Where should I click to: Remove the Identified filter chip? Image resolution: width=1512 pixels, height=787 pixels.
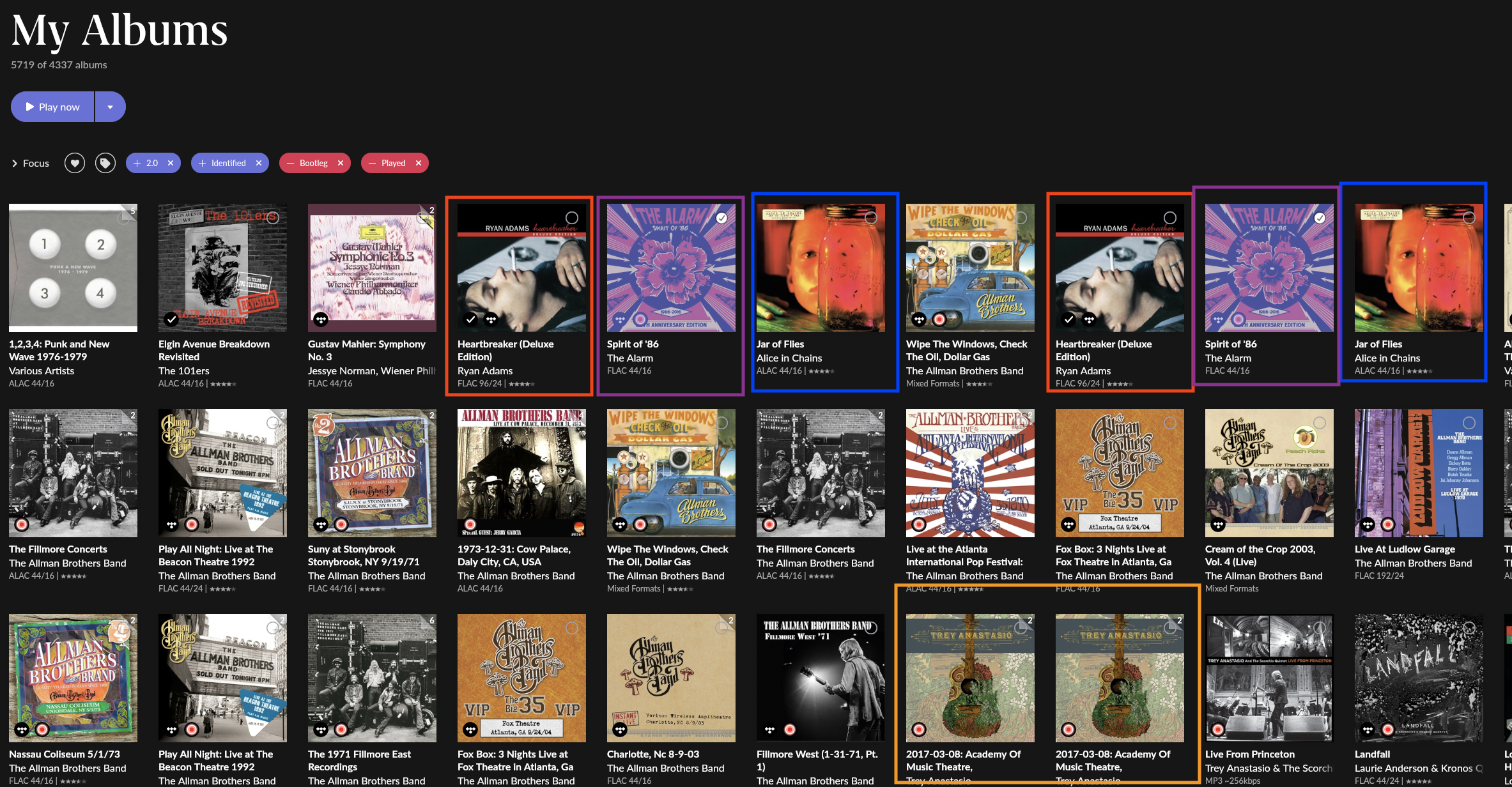259,164
